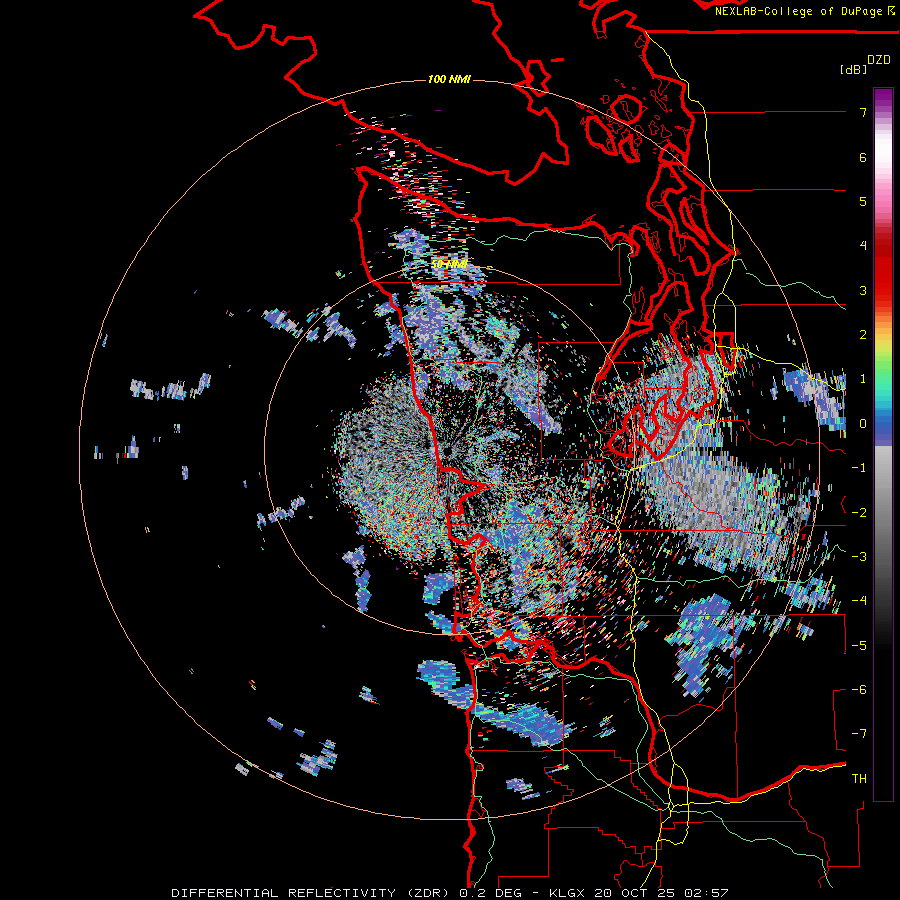The width and height of the screenshot is (900, 900).
Task: Click the 50 NMI range ring label
Action: pyautogui.click(x=449, y=264)
